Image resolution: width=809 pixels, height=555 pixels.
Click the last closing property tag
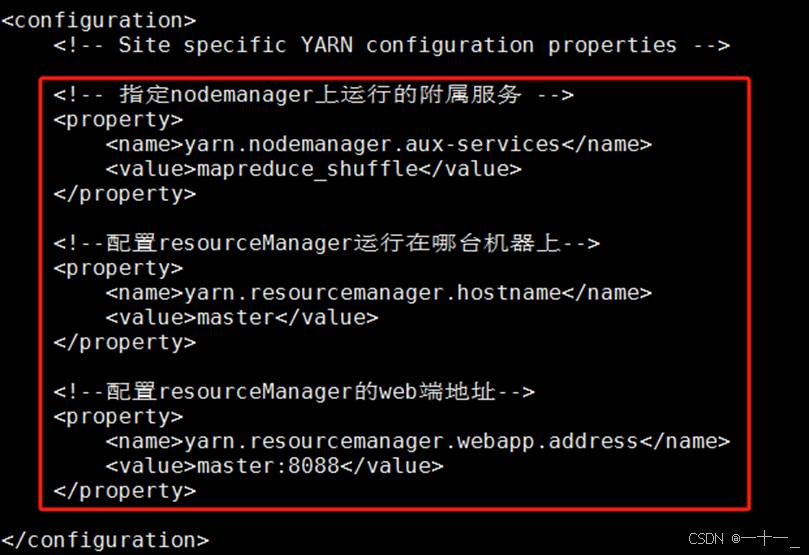pos(125,491)
